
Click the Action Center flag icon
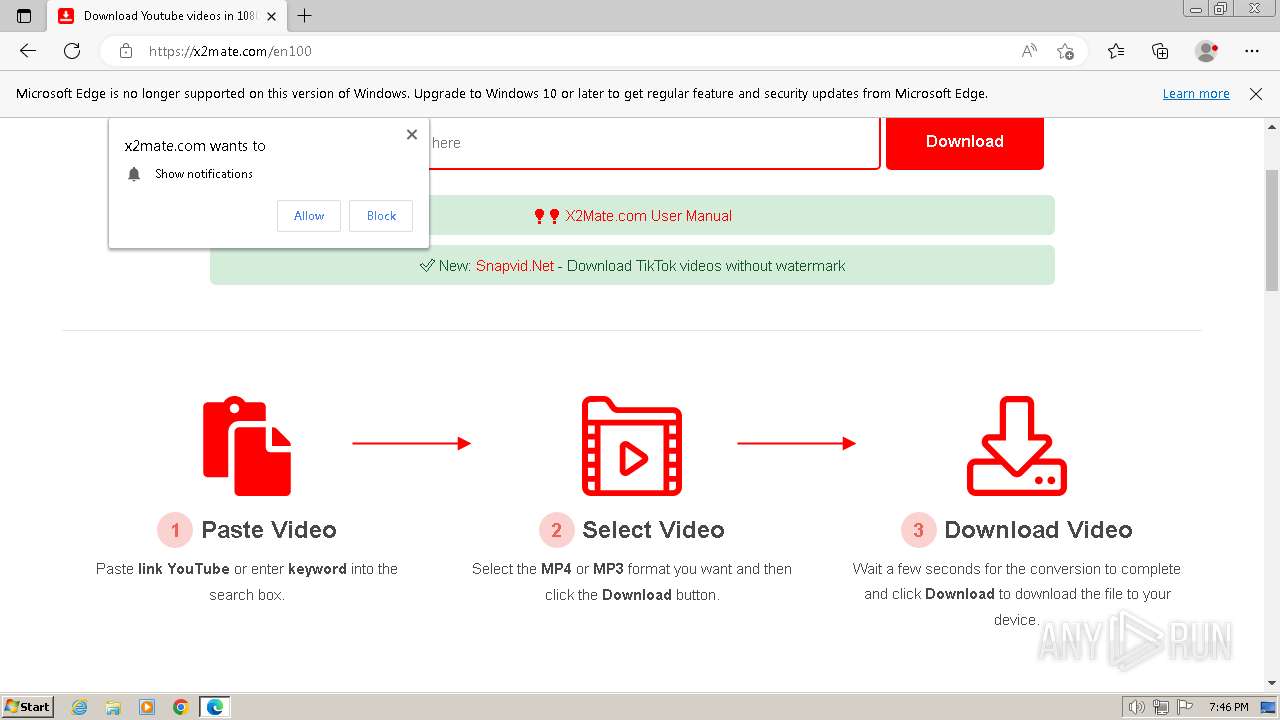pyautogui.click(x=1184, y=707)
